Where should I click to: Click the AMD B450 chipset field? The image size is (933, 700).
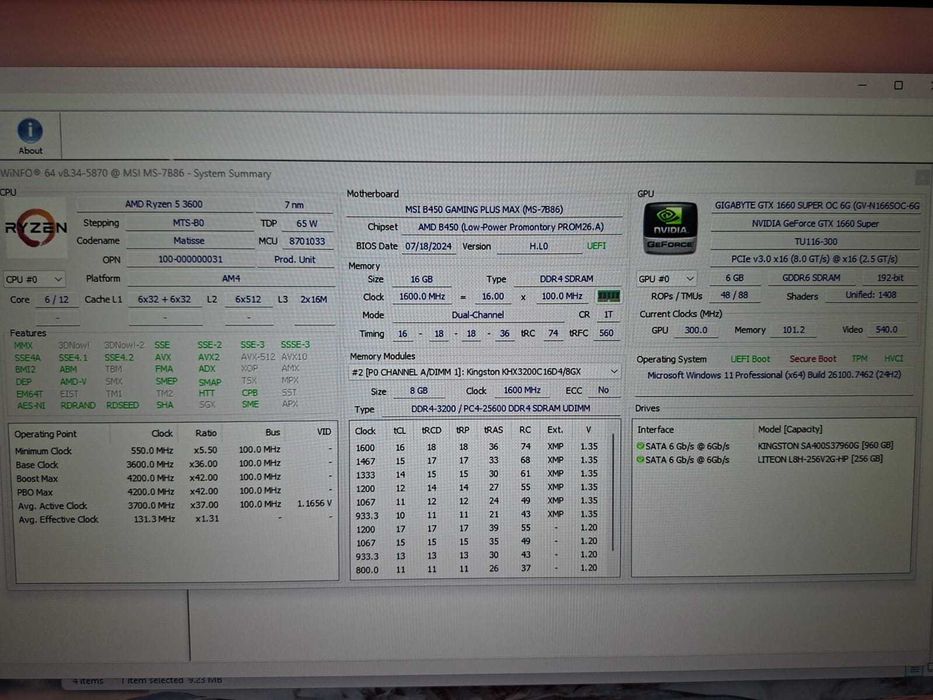click(x=511, y=227)
